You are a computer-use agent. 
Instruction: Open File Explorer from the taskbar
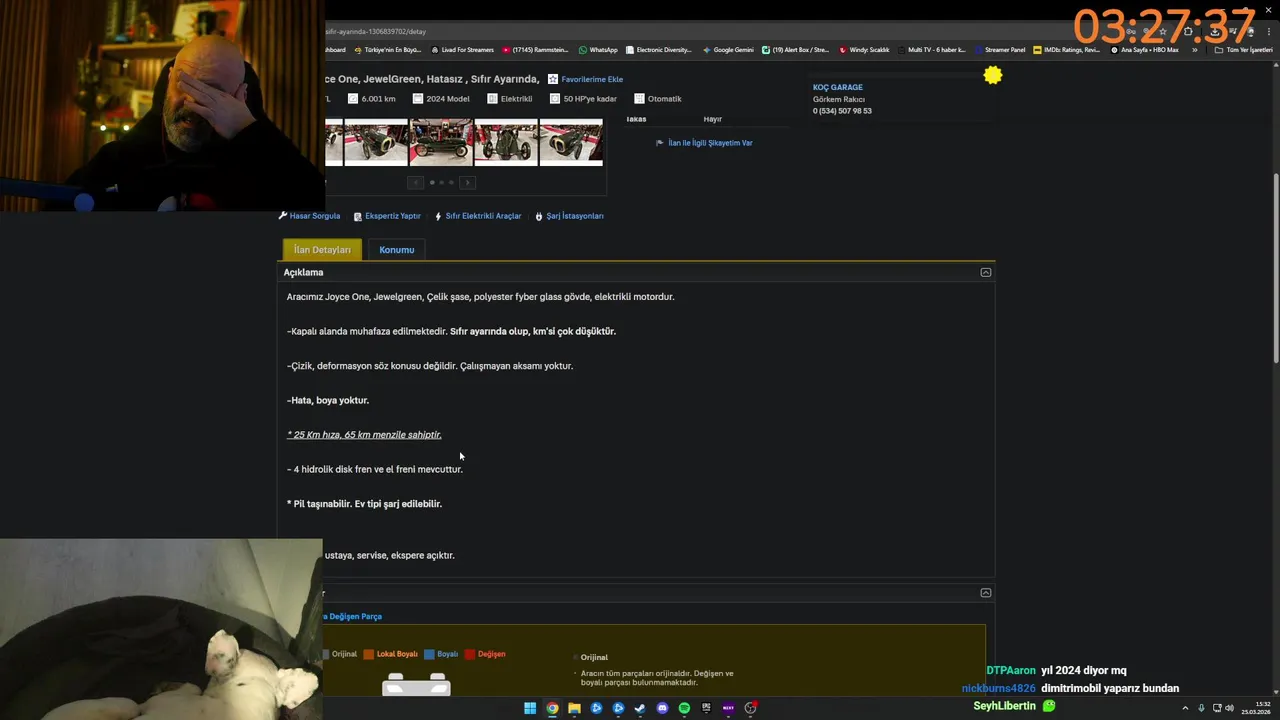tap(574, 708)
